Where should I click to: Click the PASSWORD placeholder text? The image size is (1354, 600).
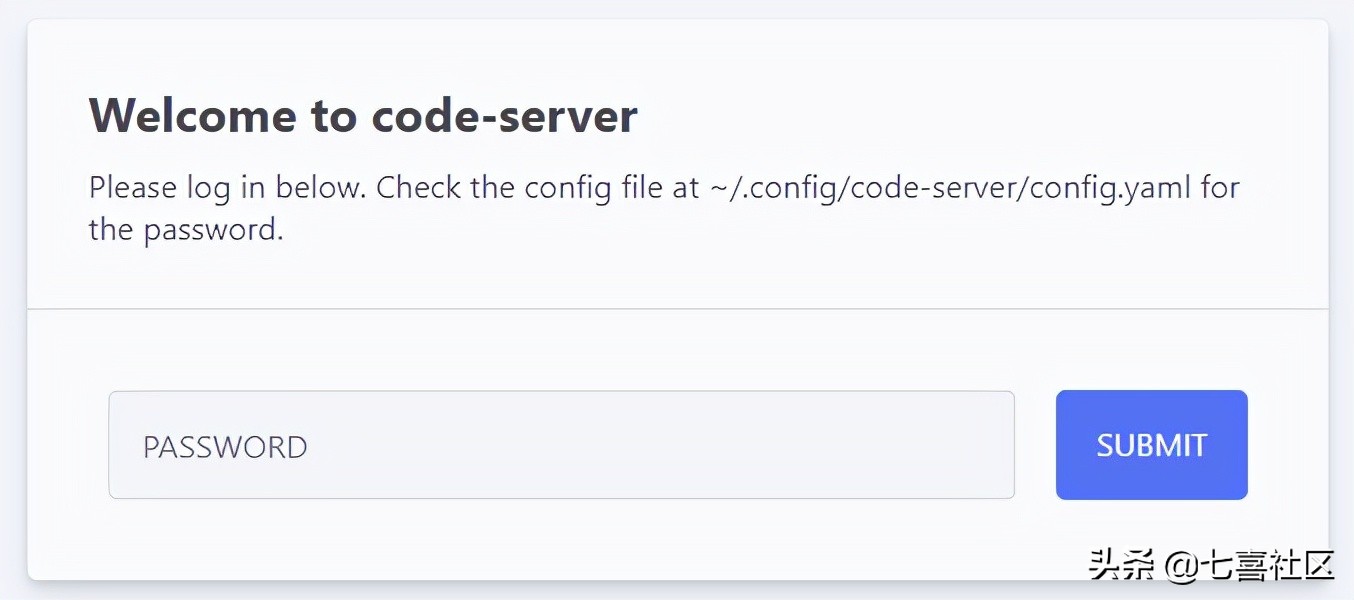[225, 447]
